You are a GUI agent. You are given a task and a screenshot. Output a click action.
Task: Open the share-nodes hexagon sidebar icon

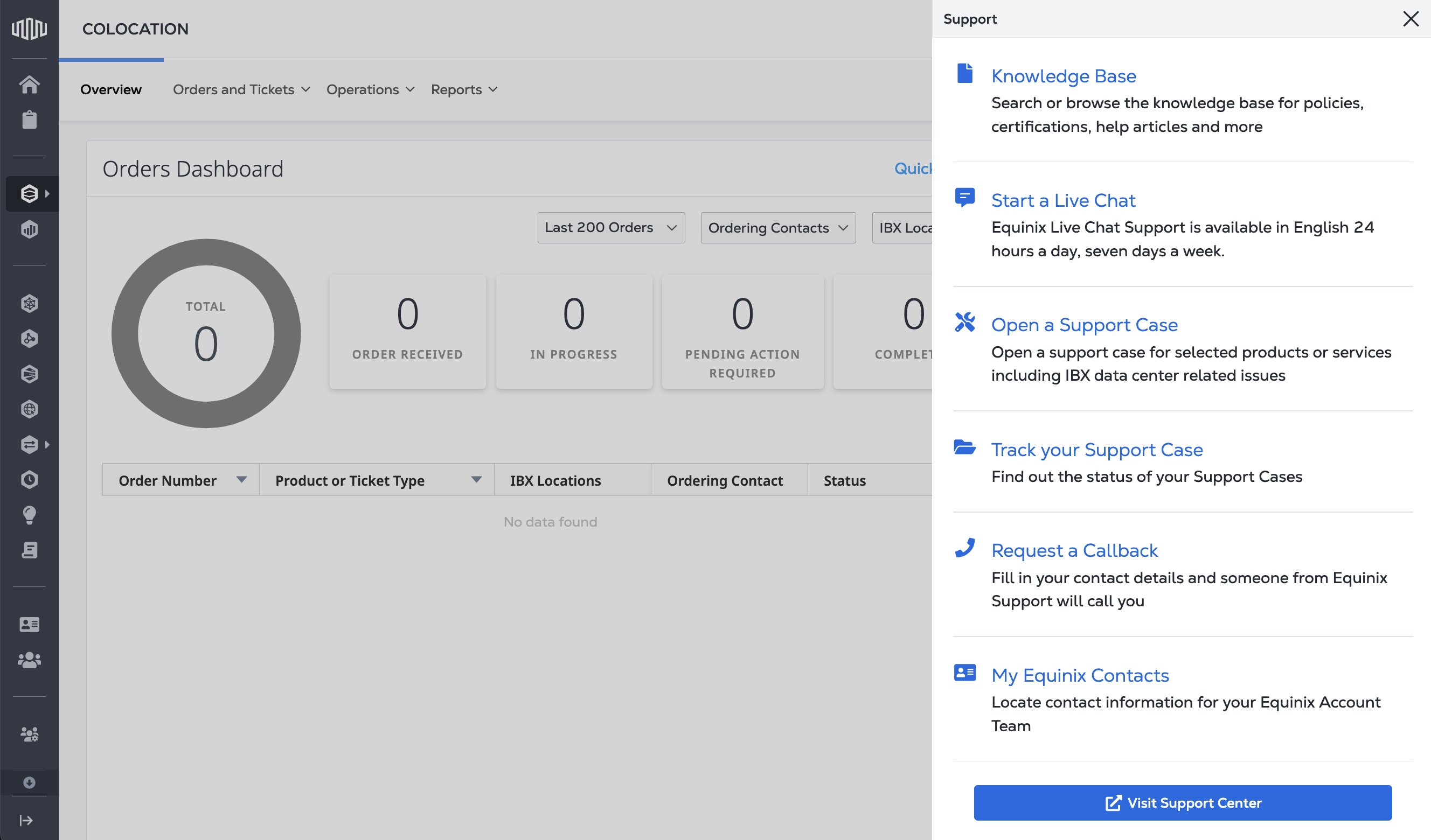(29, 339)
